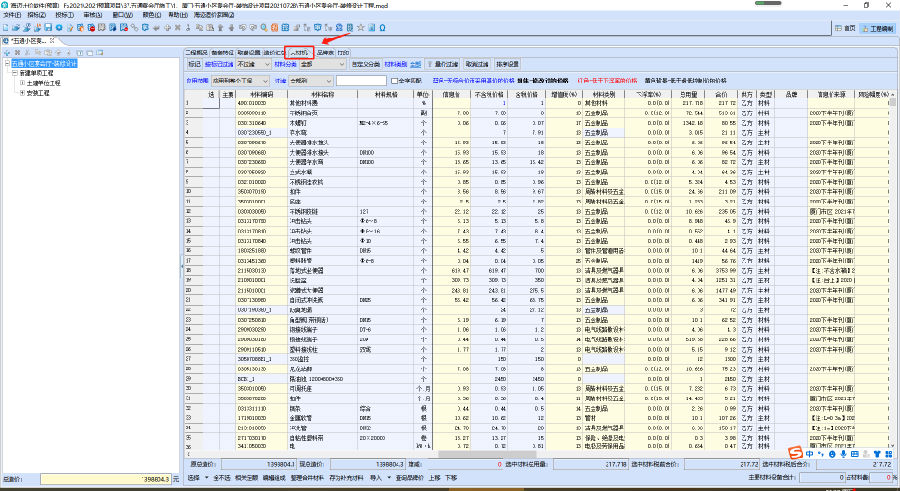The height and width of the screenshot is (491, 900).
Task: Click the 首页 home button top right
Action: 845,28
